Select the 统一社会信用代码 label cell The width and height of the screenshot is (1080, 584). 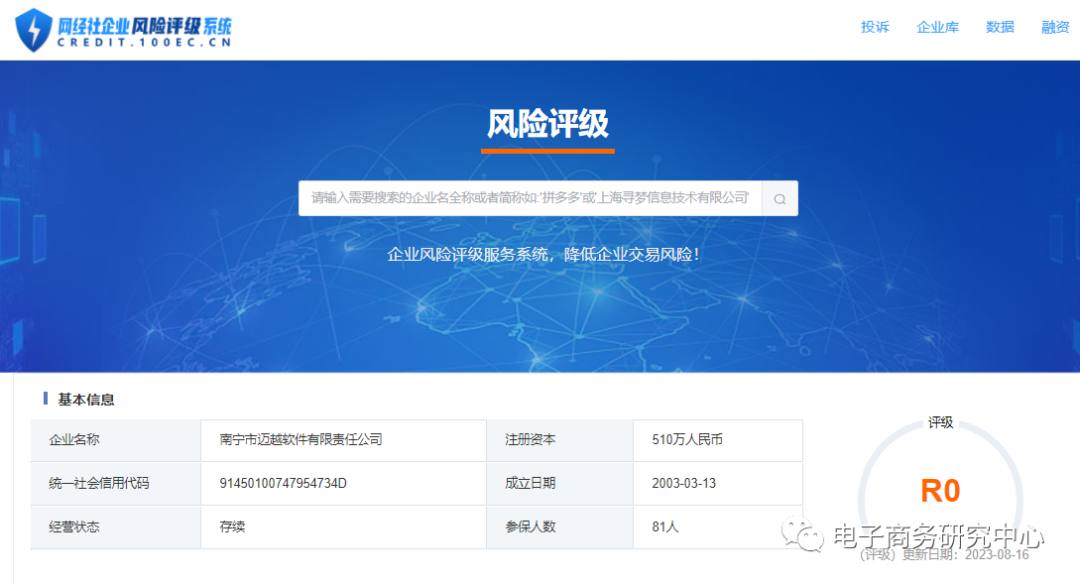(116, 483)
